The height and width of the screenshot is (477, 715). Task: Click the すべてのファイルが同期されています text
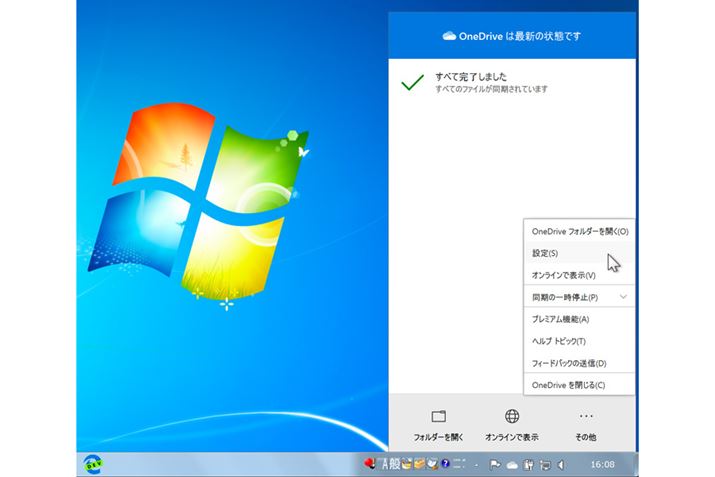point(491,89)
